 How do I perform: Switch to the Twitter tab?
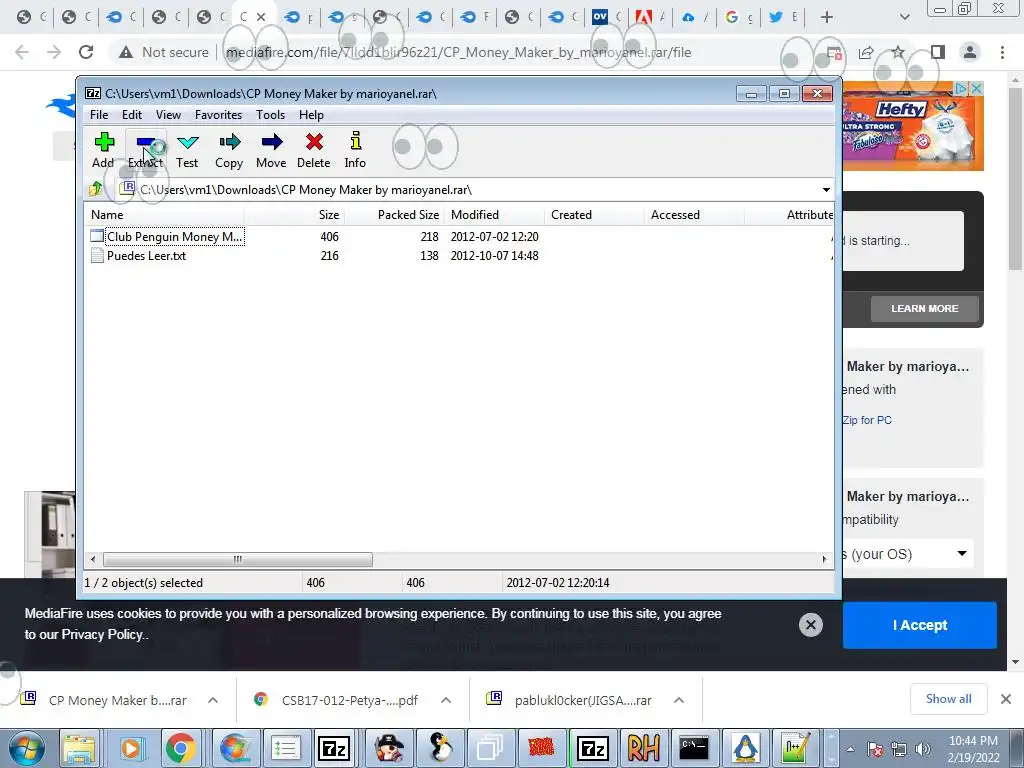tap(782, 17)
